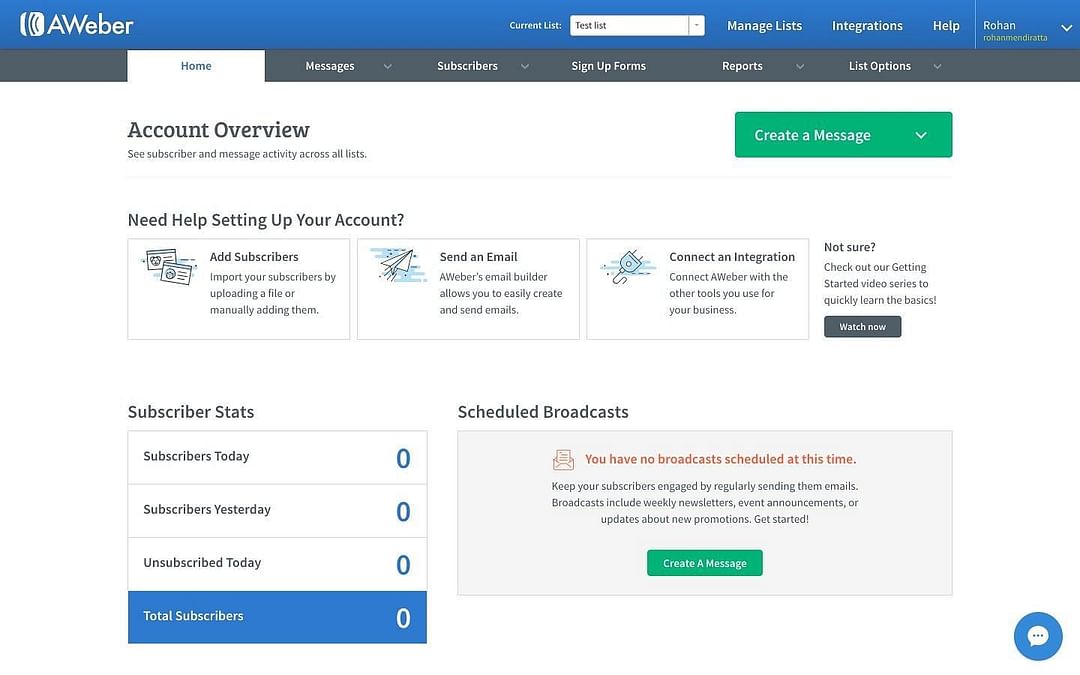Open the live chat bubble icon

(1037, 636)
